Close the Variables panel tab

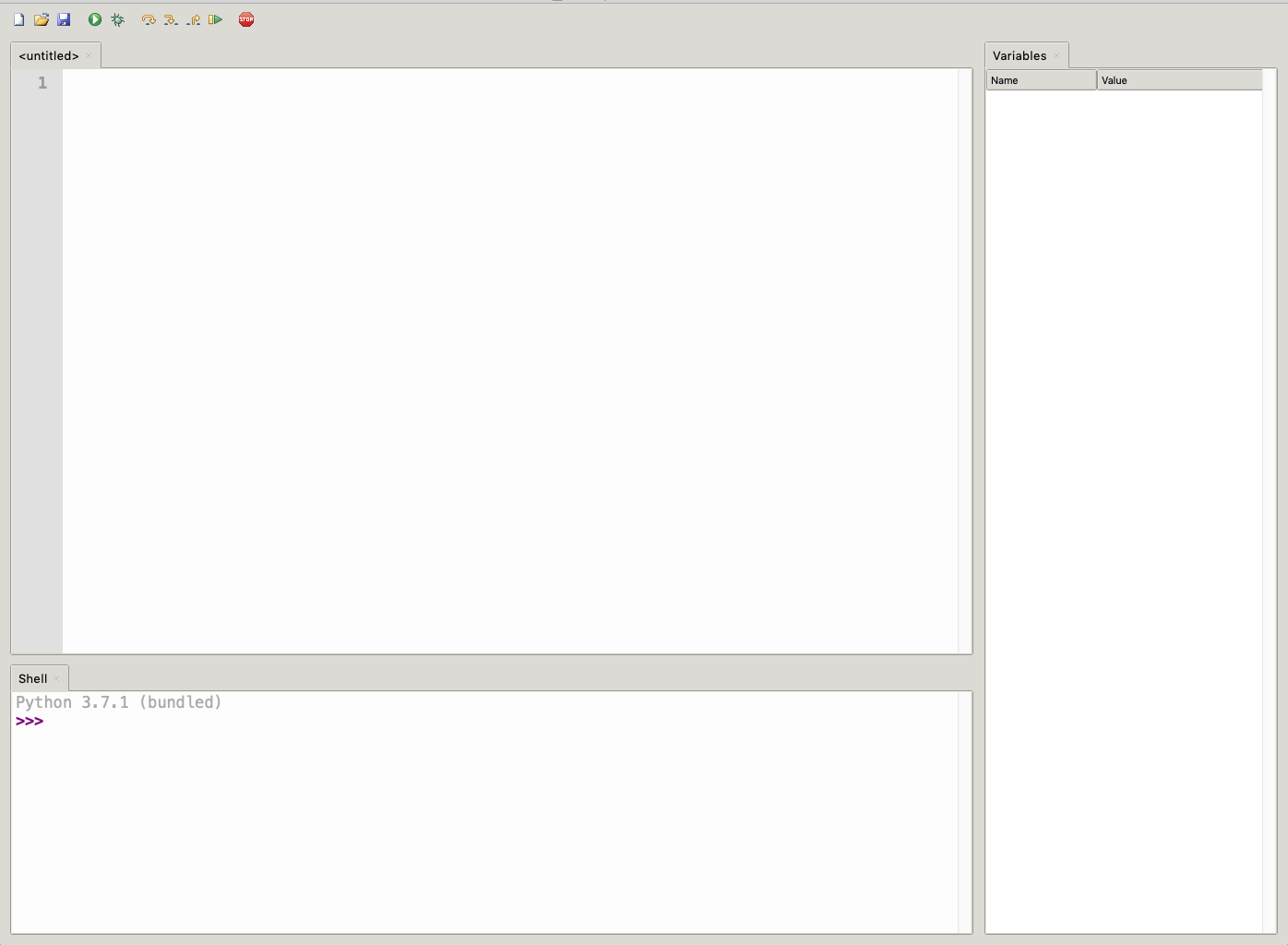point(1056,56)
